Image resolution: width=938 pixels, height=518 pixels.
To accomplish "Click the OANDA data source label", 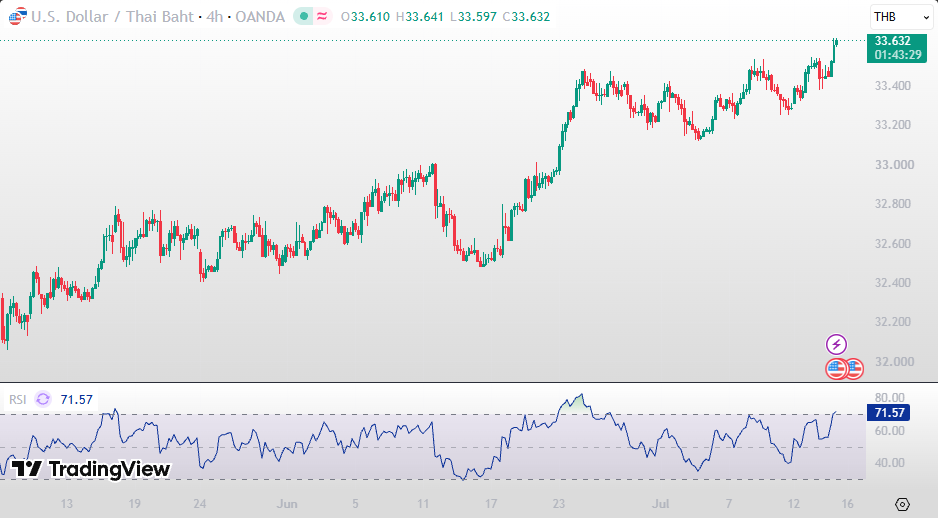I will click(x=260, y=17).
